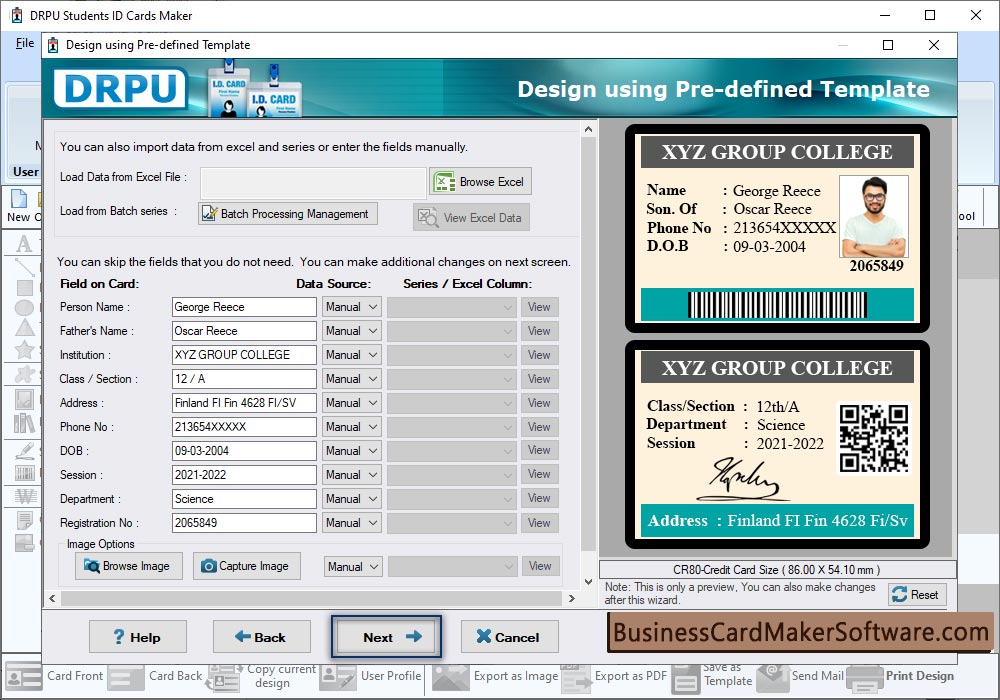Select the Text tool in left toolbar
Screen dimensions: 1000x700
click(24, 244)
